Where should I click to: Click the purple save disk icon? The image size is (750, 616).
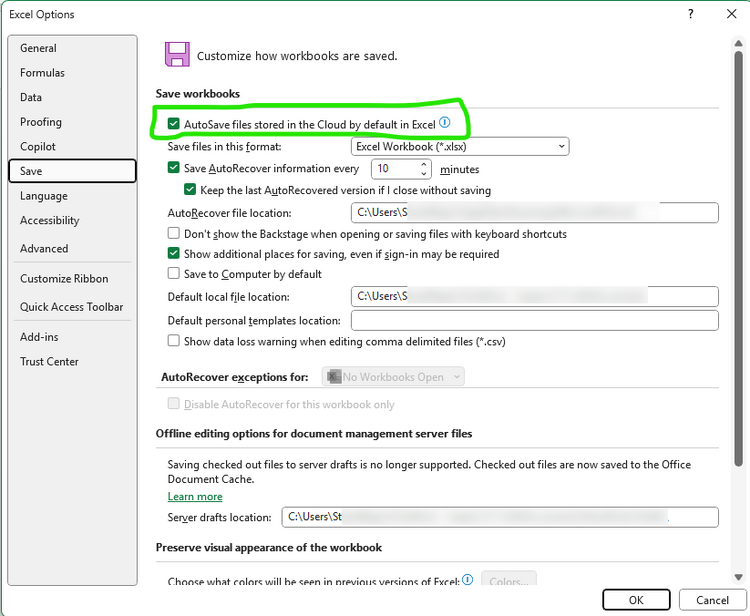pos(177,54)
